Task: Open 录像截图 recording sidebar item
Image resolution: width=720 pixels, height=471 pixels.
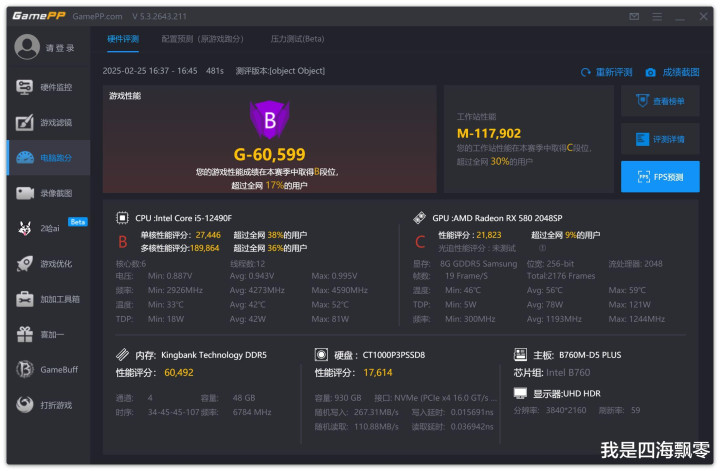Action: (48, 193)
